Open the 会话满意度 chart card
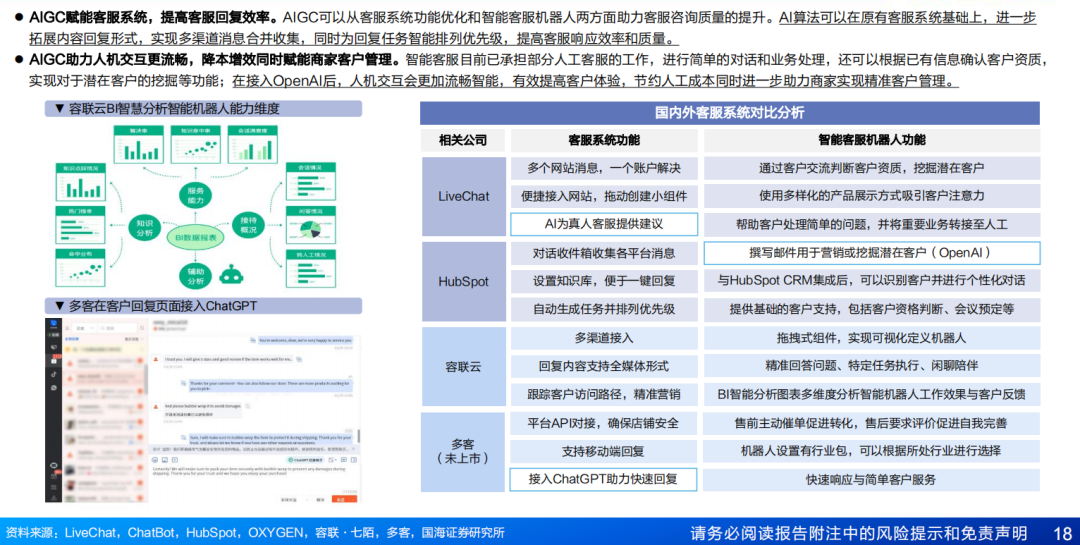Screen dimensions: 1080x545 click(x=253, y=145)
